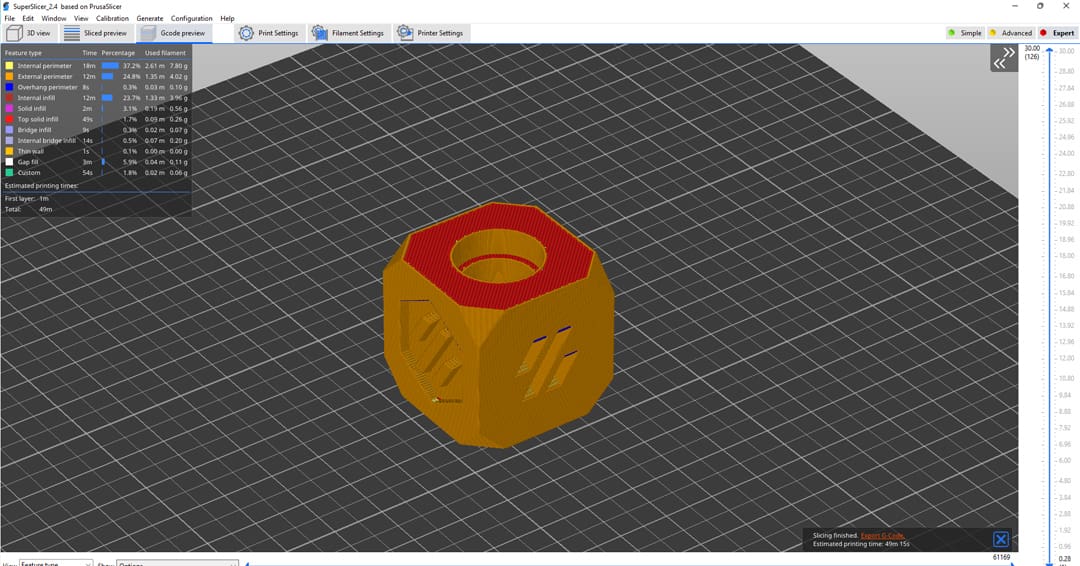Open the Edit menu
This screenshot has height=566, width=1080.
tap(28, 19)
